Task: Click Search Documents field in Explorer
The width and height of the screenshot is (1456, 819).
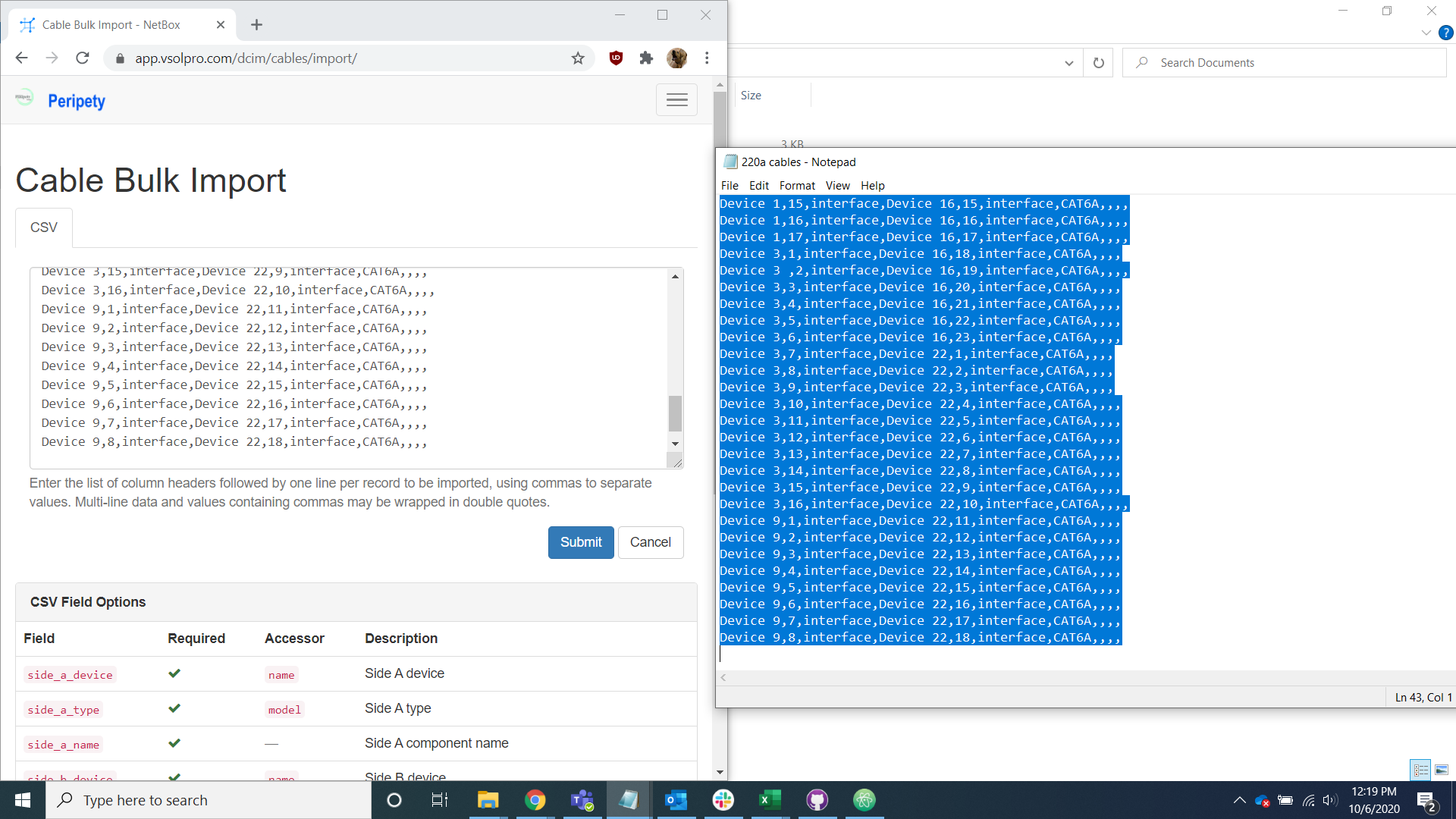Action: [1285, 63]
